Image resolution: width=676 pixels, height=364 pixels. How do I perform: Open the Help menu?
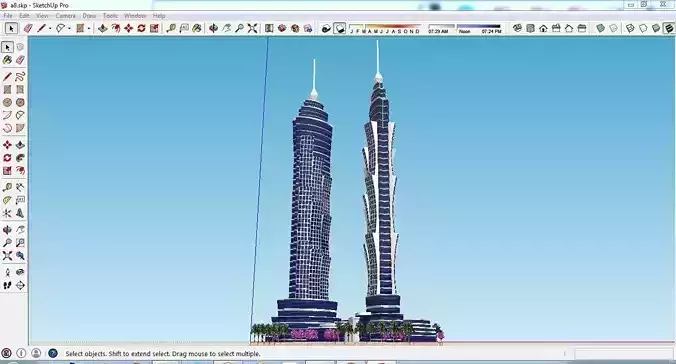(159, 16)
